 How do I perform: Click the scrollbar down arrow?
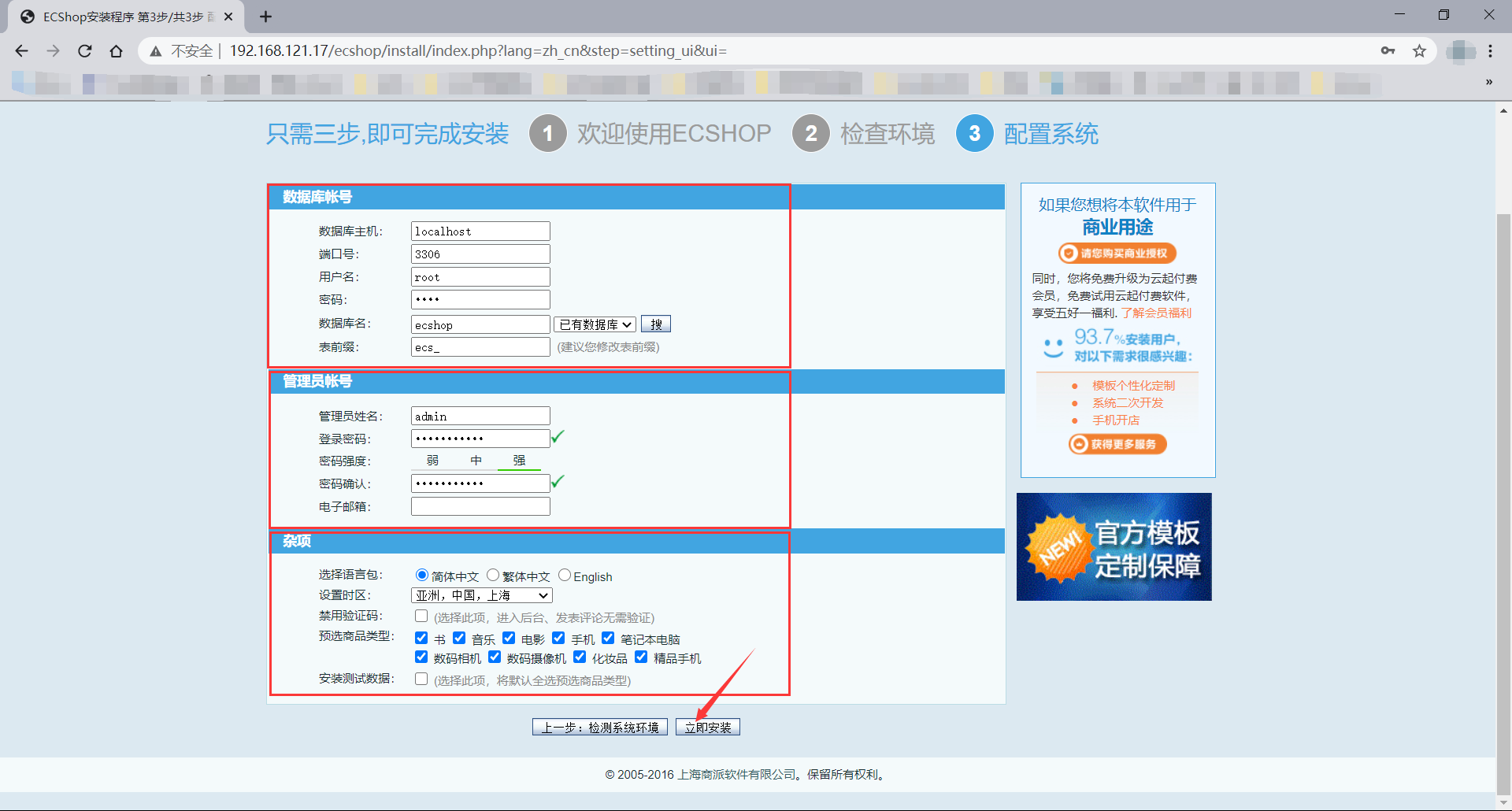pos(1503,802)
